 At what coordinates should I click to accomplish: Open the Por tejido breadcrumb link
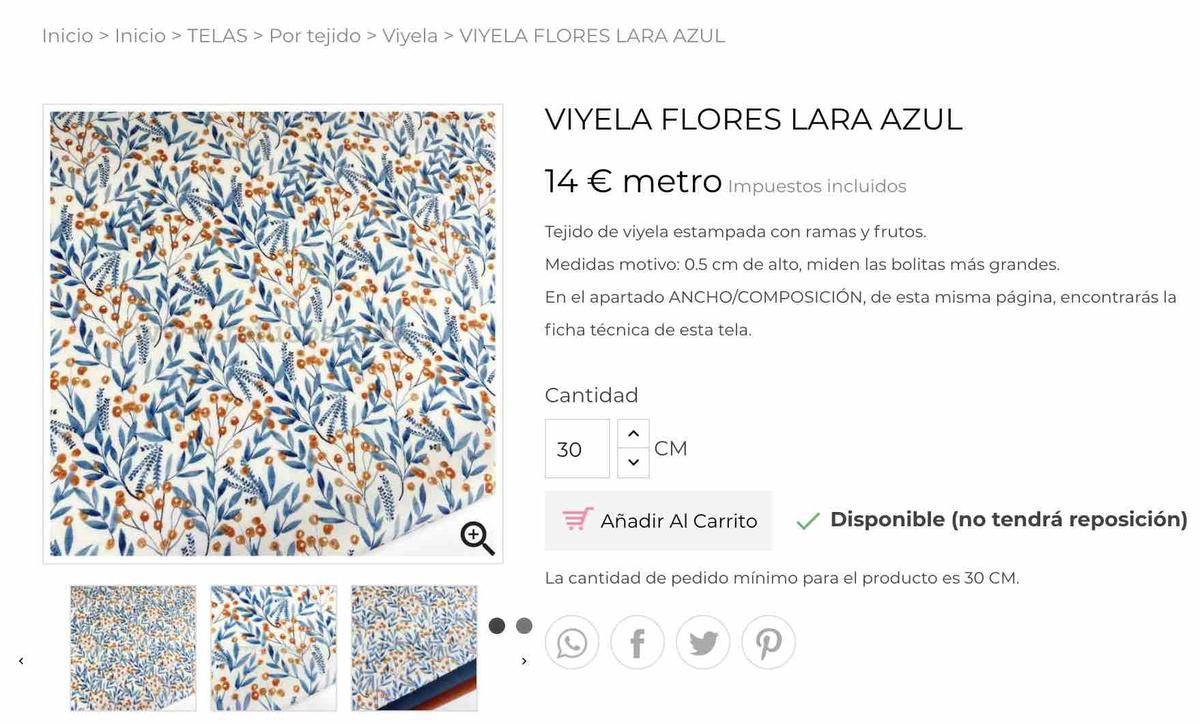[x=315, y=36]
